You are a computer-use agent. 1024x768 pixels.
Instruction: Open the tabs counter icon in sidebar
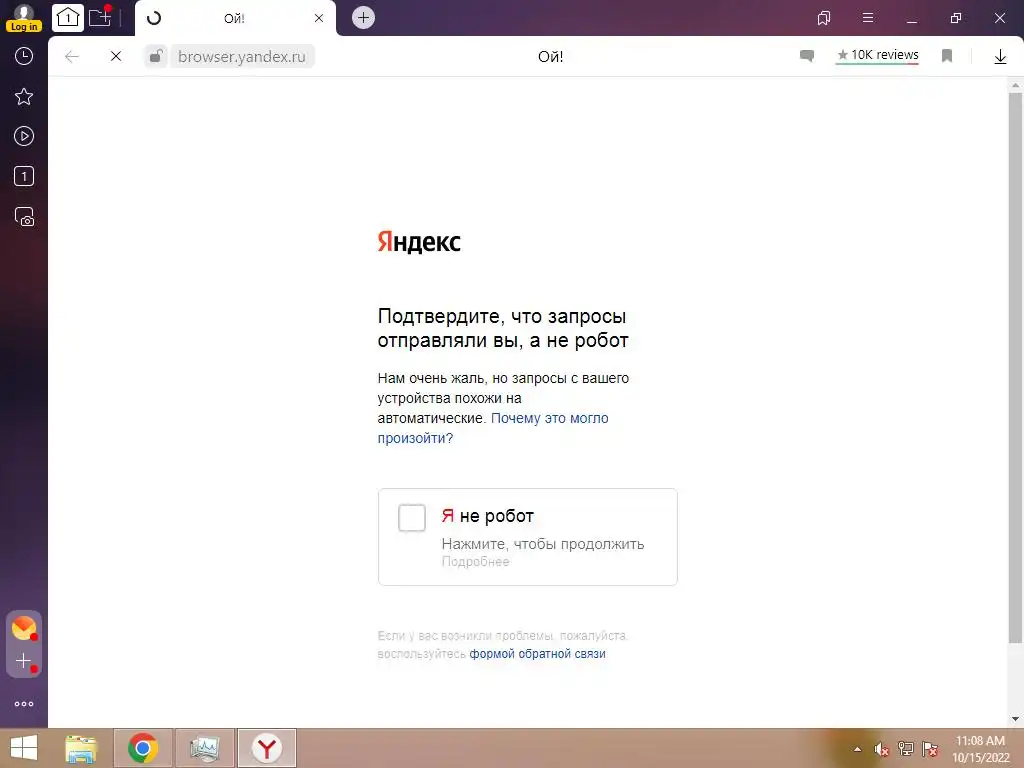click(x=24, y=176)
